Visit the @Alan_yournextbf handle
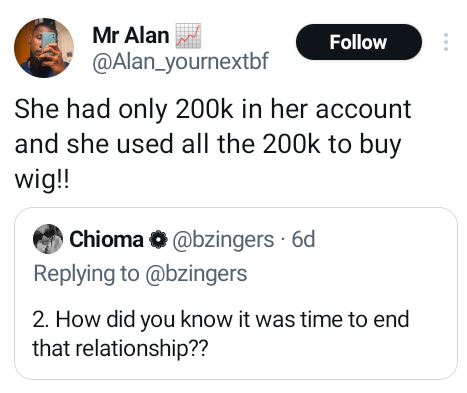 180,61
